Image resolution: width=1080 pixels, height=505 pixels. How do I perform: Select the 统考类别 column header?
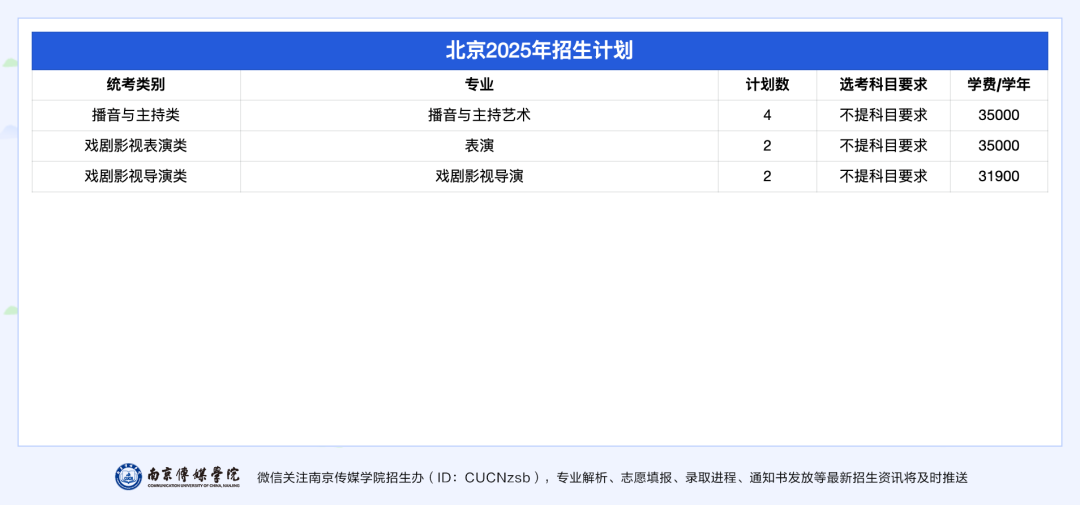136,85
